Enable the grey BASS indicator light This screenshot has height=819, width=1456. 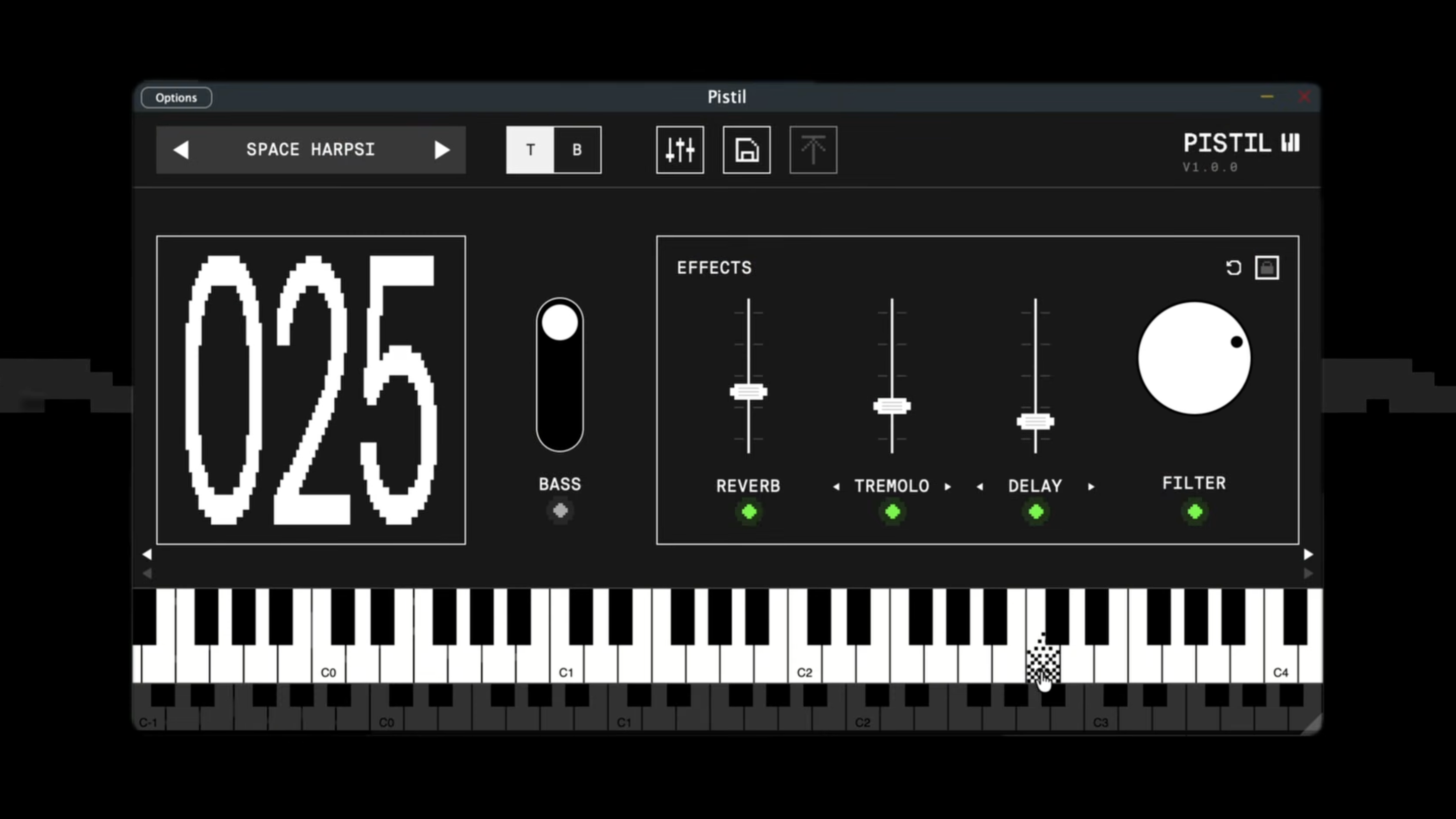pos(560,510)
